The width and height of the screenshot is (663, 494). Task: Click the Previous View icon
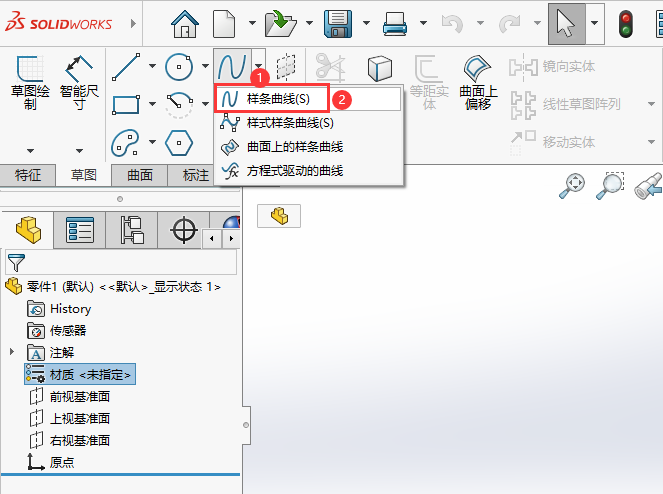648,186
